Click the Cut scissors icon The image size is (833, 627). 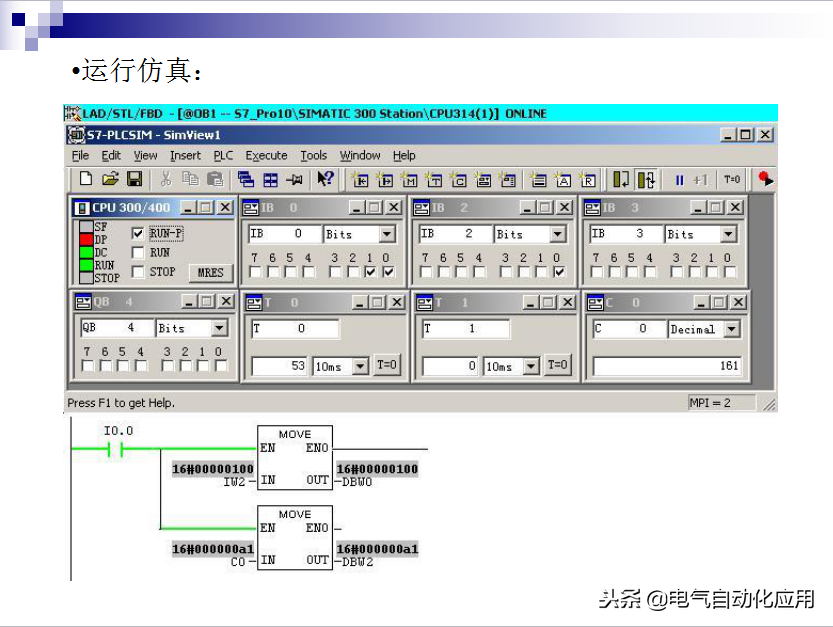tap(166, 179)
